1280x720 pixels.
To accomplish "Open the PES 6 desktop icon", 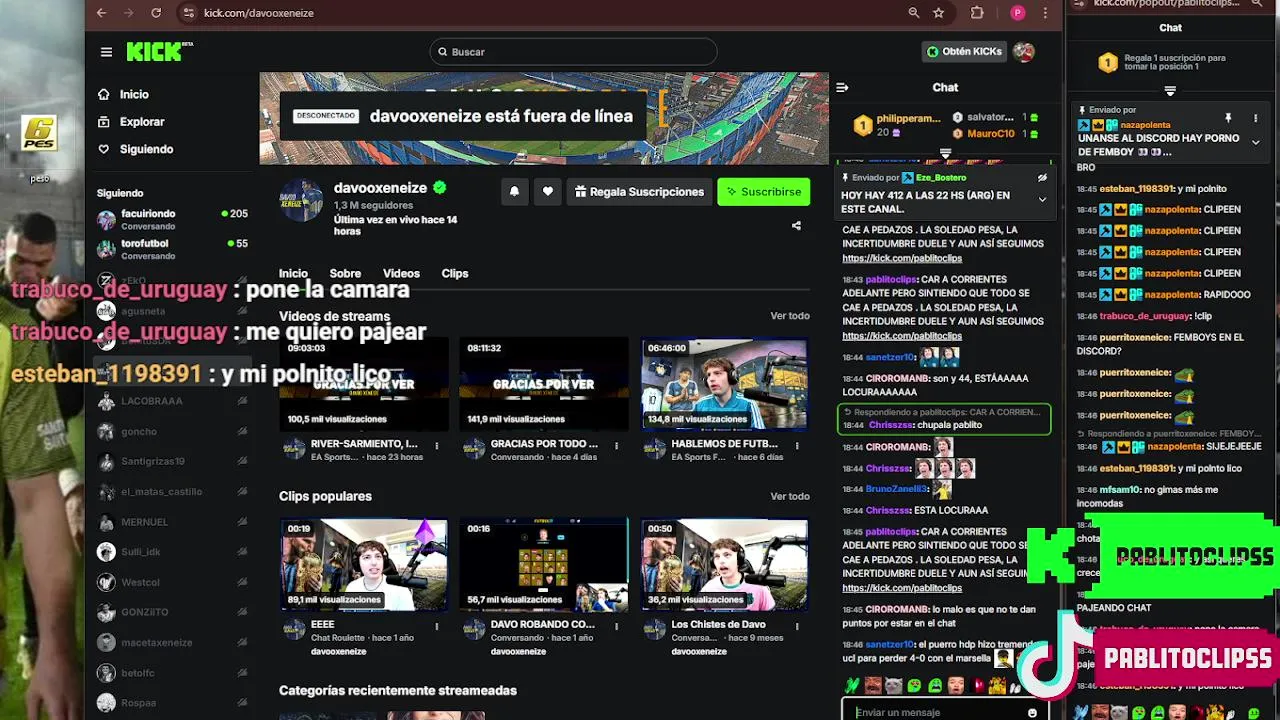I will (39, 135).
